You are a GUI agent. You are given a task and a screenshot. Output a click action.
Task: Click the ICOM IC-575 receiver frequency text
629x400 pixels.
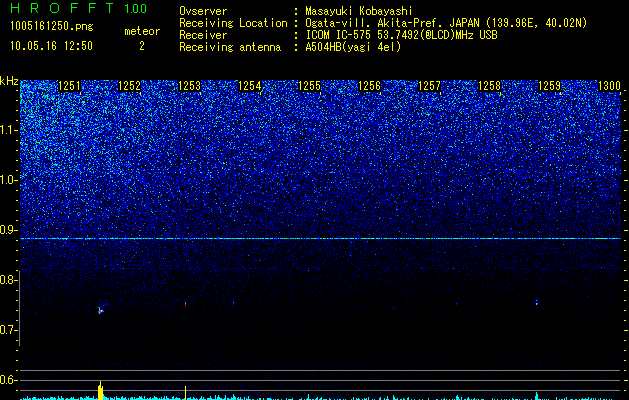401,35
